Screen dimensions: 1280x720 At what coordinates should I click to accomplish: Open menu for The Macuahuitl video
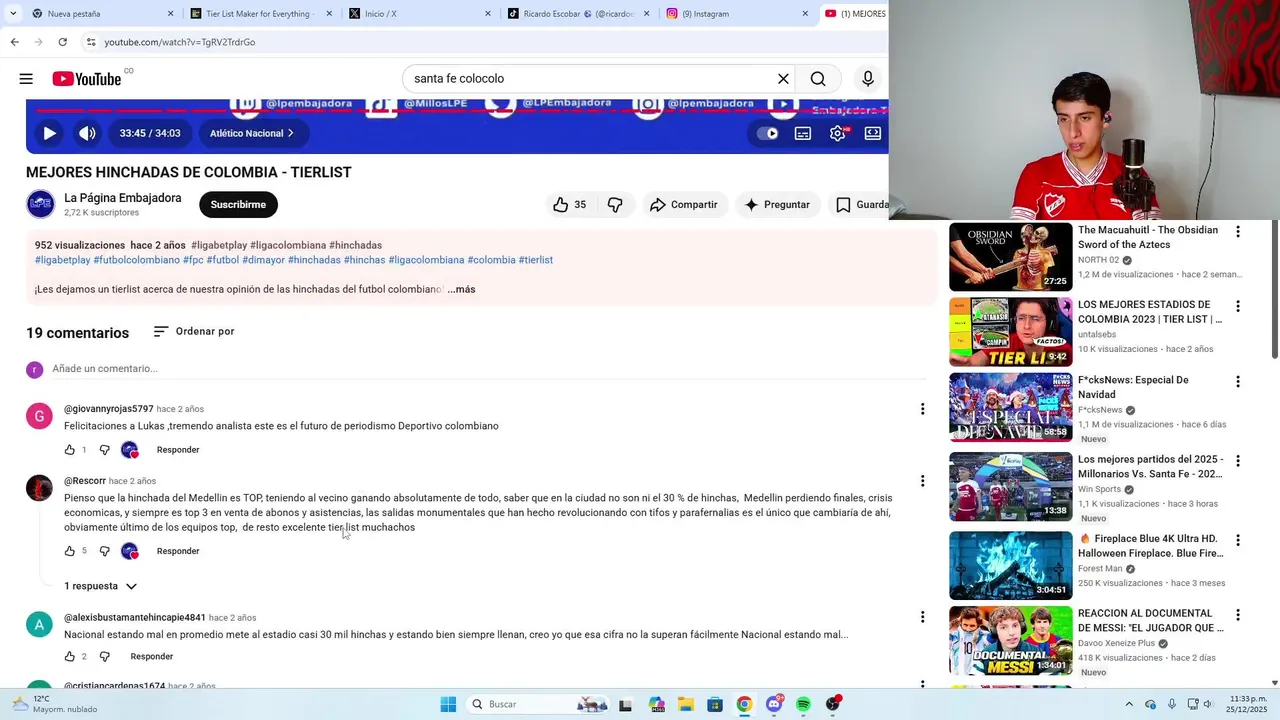click(x=1238, y=232)
